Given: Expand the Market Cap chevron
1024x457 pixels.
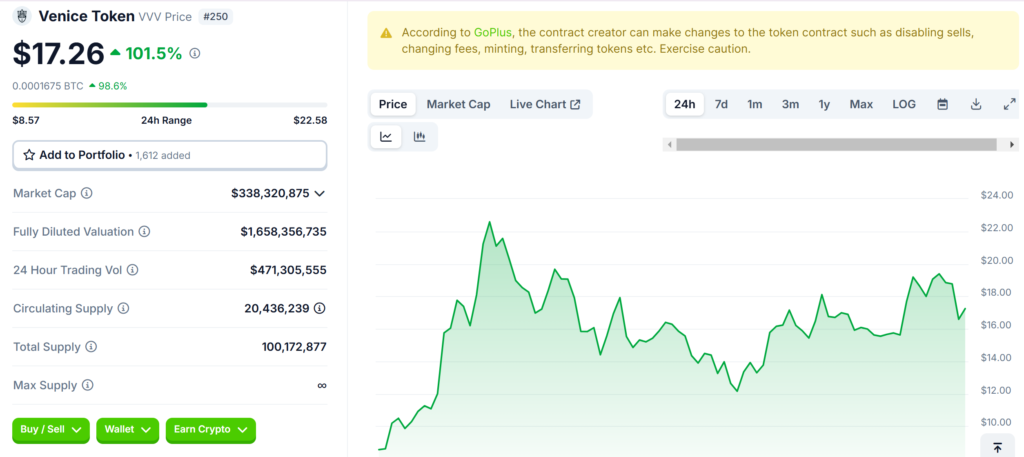Looking at the screenshot, I should coord(320,193).
